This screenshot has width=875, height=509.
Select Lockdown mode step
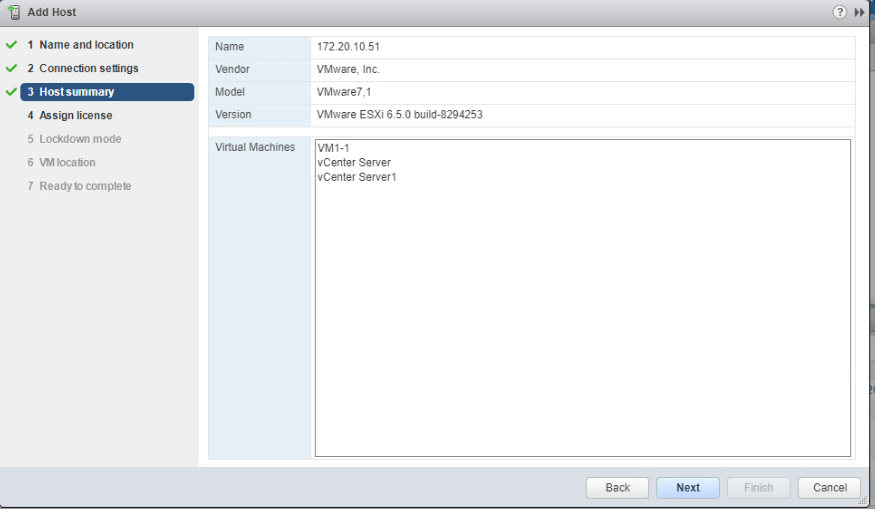click(80, 139)
